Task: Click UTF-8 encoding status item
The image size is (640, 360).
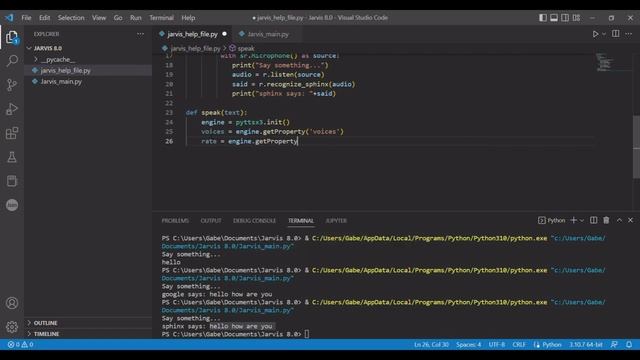Action: [497, 344]
